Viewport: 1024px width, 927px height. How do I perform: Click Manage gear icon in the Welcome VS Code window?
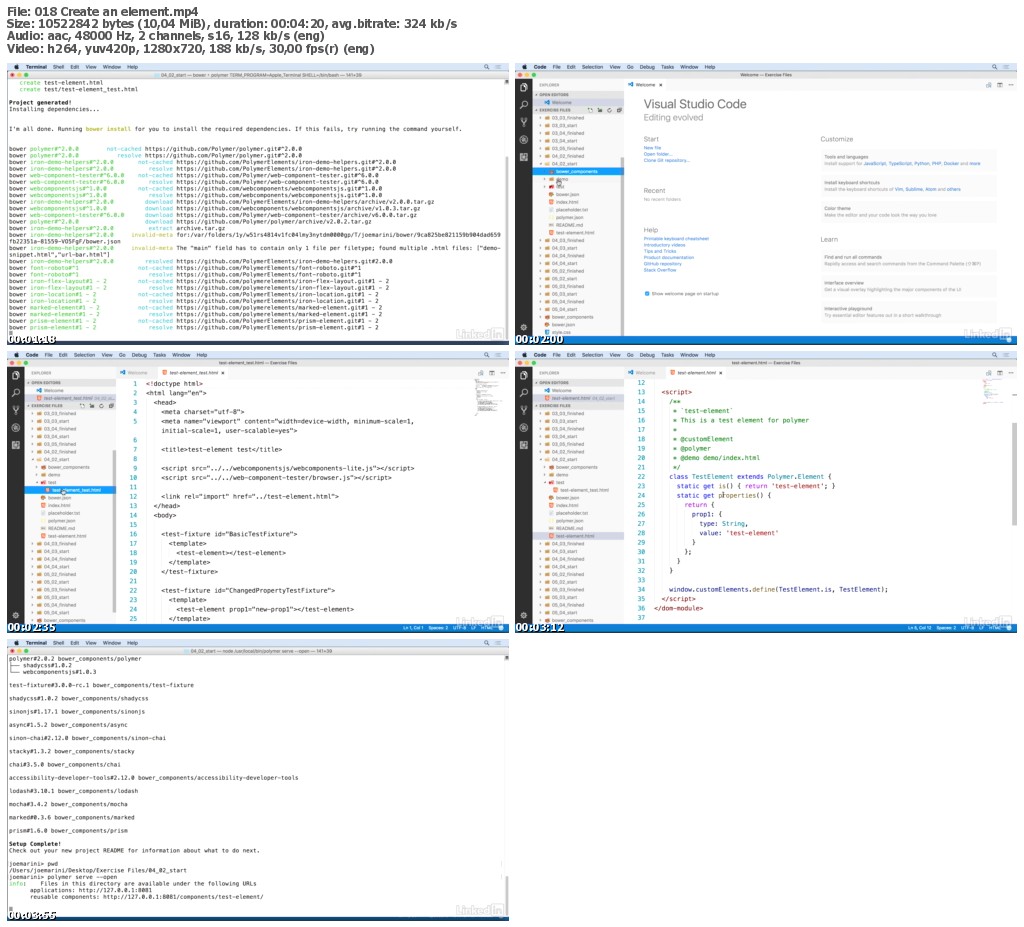pos(524,327)
